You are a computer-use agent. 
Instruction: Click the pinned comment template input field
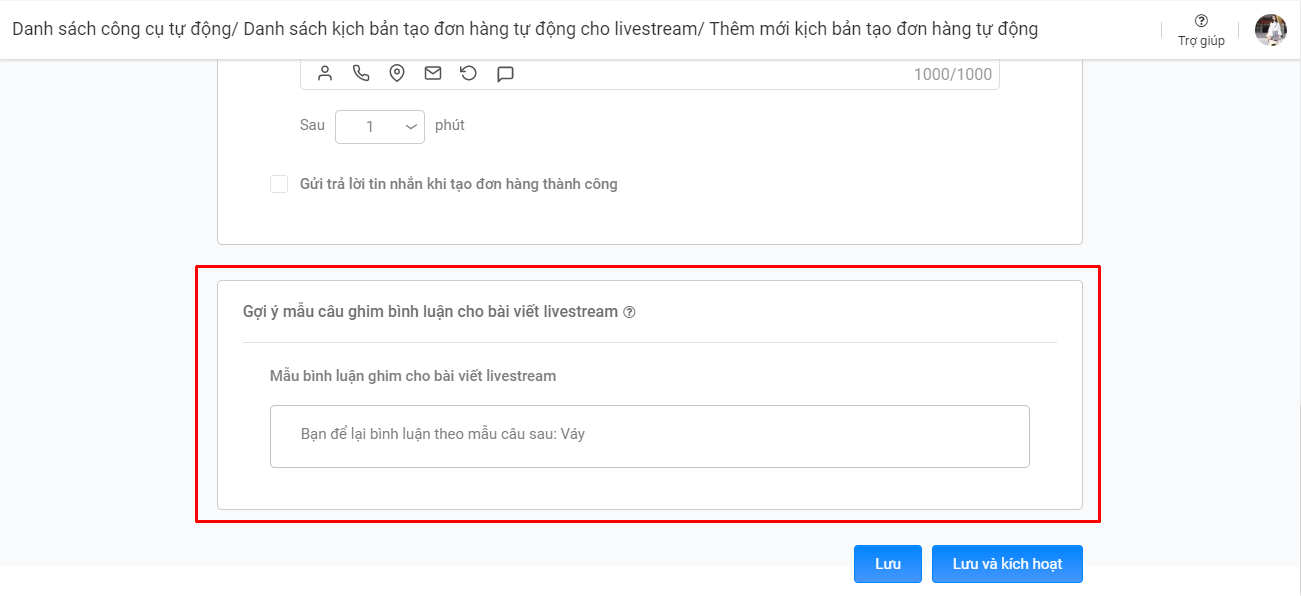[x=649, y=435]
